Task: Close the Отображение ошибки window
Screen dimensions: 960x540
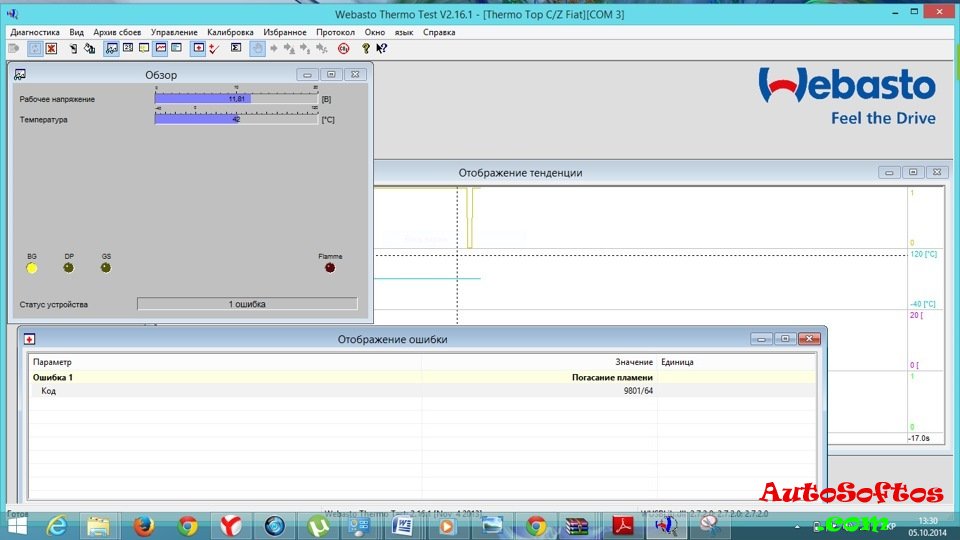Action: pos(809,339)
